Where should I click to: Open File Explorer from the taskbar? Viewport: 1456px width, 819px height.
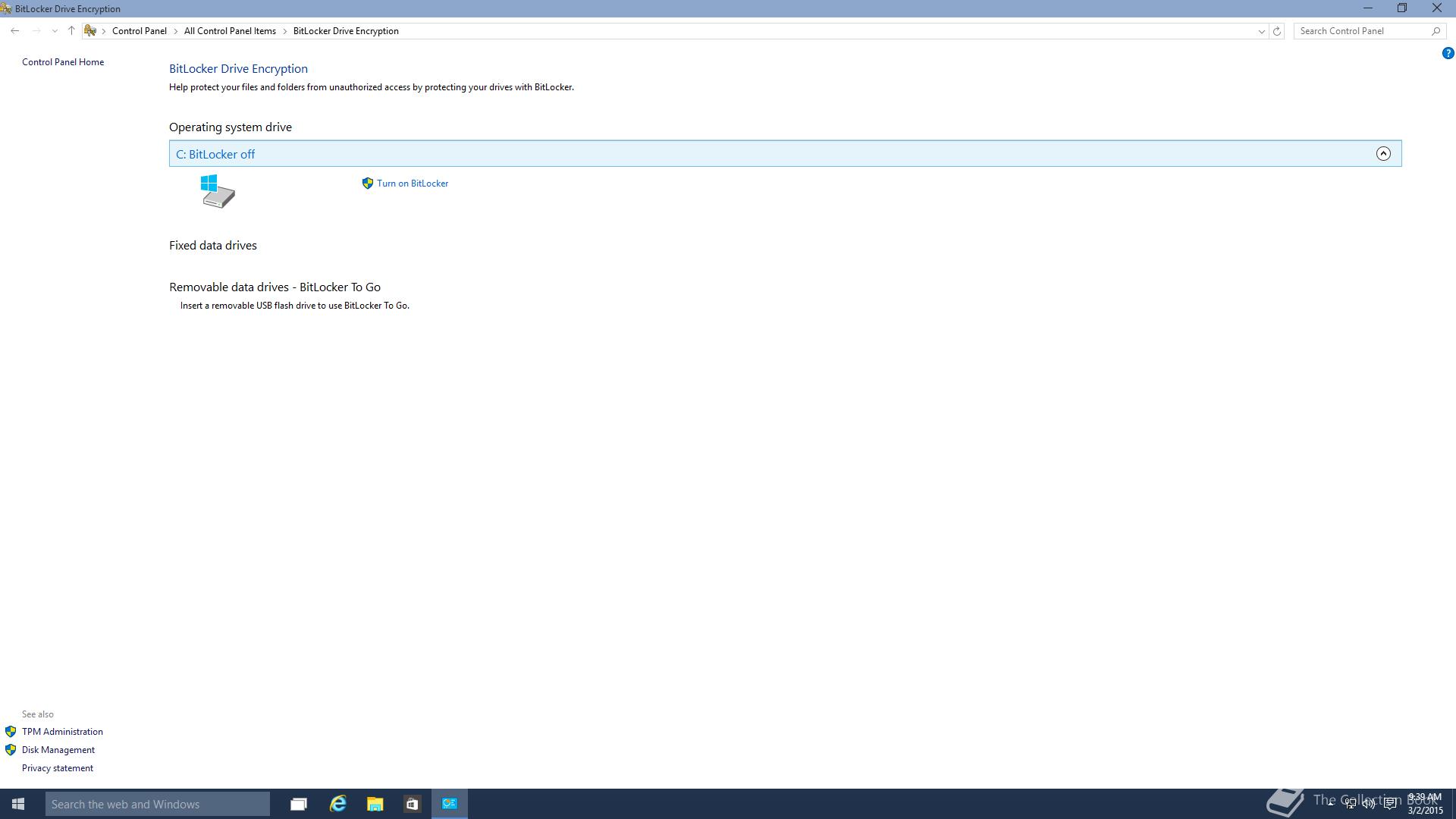click(375, 804)
